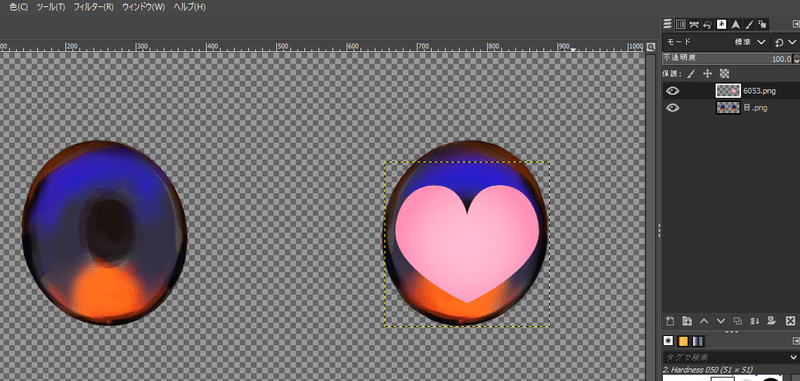Open layers dock configuration menu button
Image resolution: width=800 pixels, height=381 pixels.
[795, 24]
